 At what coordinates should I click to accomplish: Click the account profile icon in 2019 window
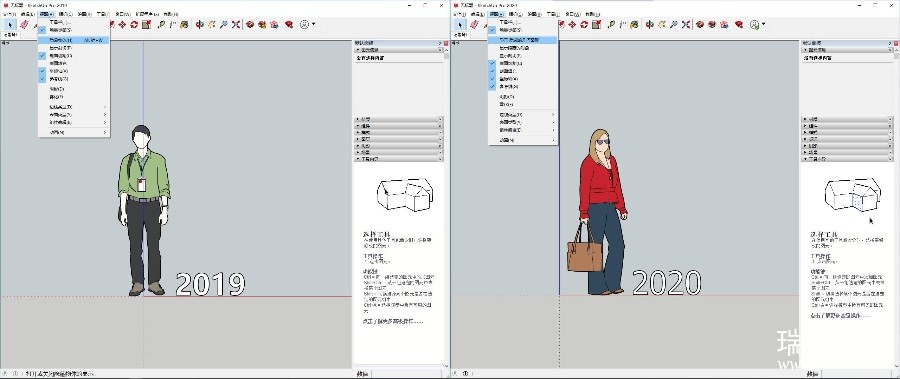tap(304, 25)
